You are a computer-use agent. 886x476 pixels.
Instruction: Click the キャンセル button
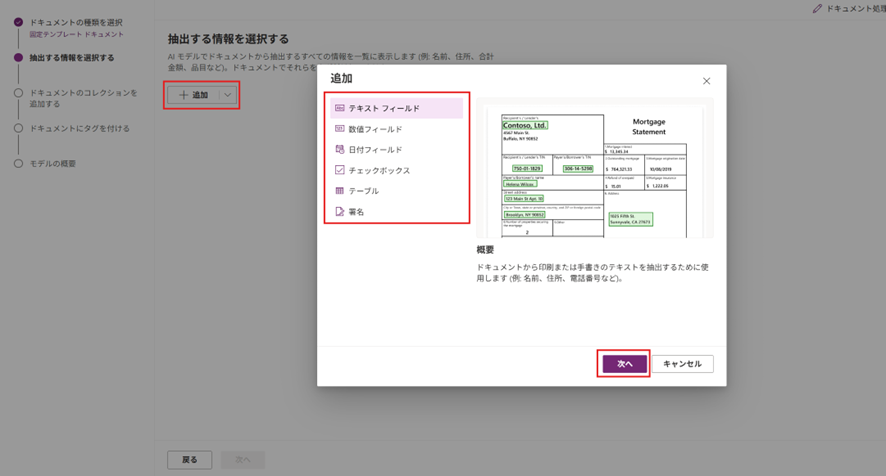(x=683, y=364)
